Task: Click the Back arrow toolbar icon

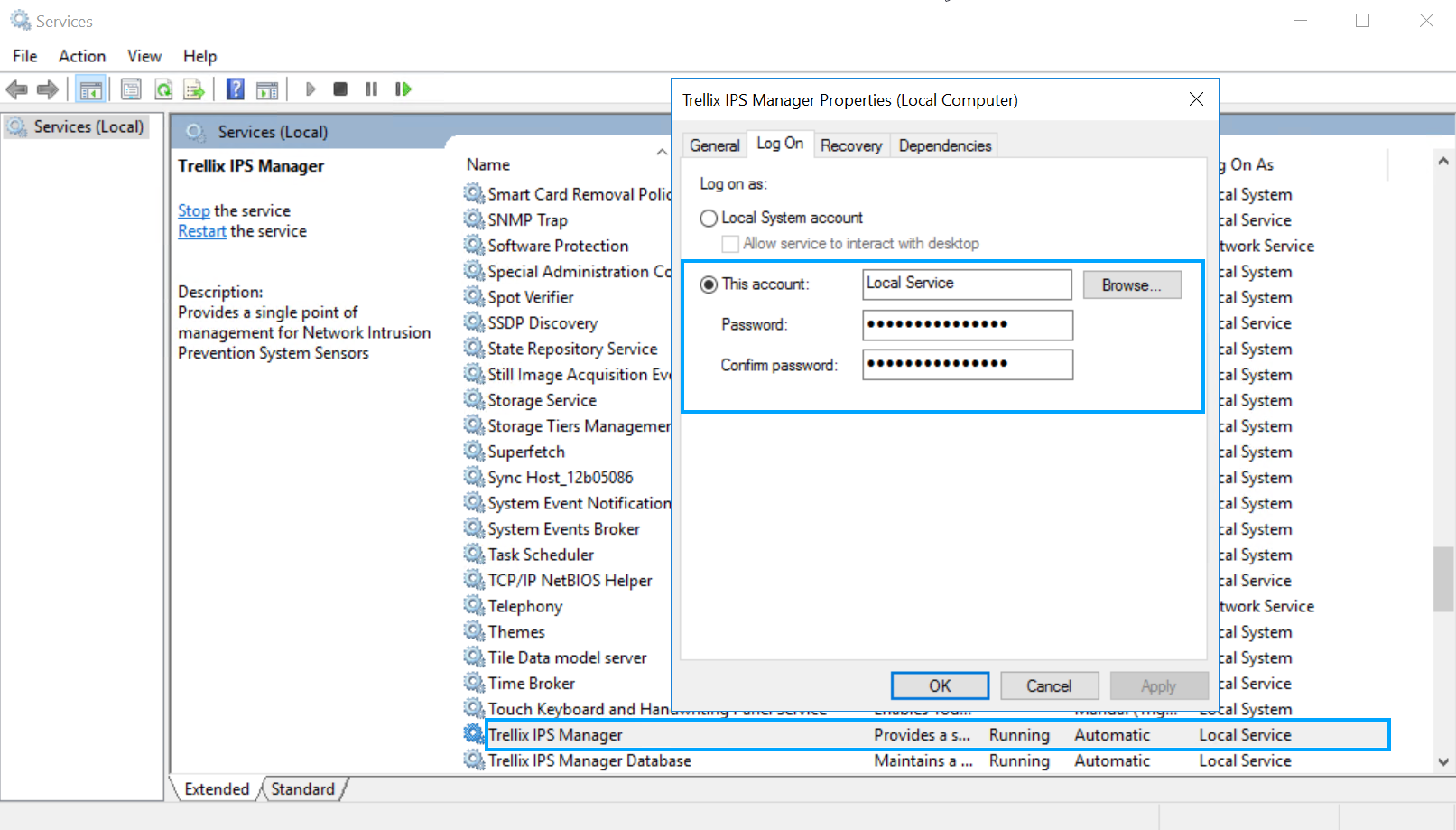Action: [x=16, y=89]
